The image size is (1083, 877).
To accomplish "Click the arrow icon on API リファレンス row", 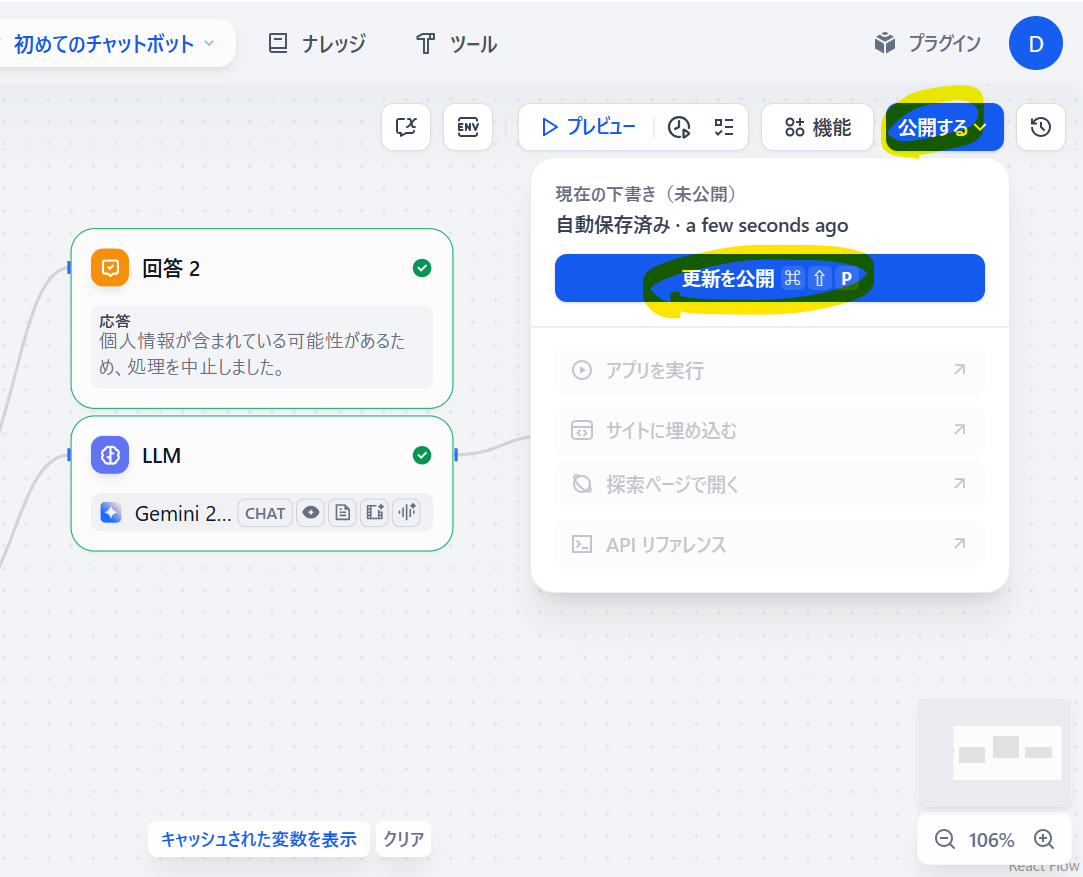I will pyautogui.click(x=959, y=543).
